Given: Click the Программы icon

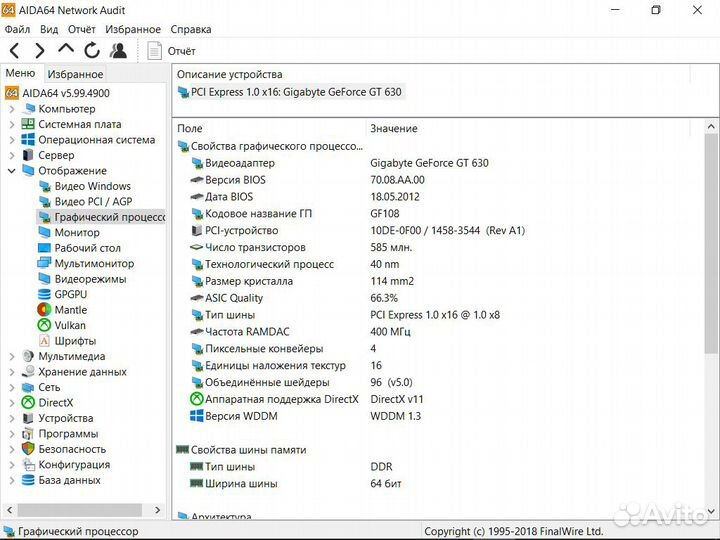Looking at the screenshot, I should tap(28, 433).
